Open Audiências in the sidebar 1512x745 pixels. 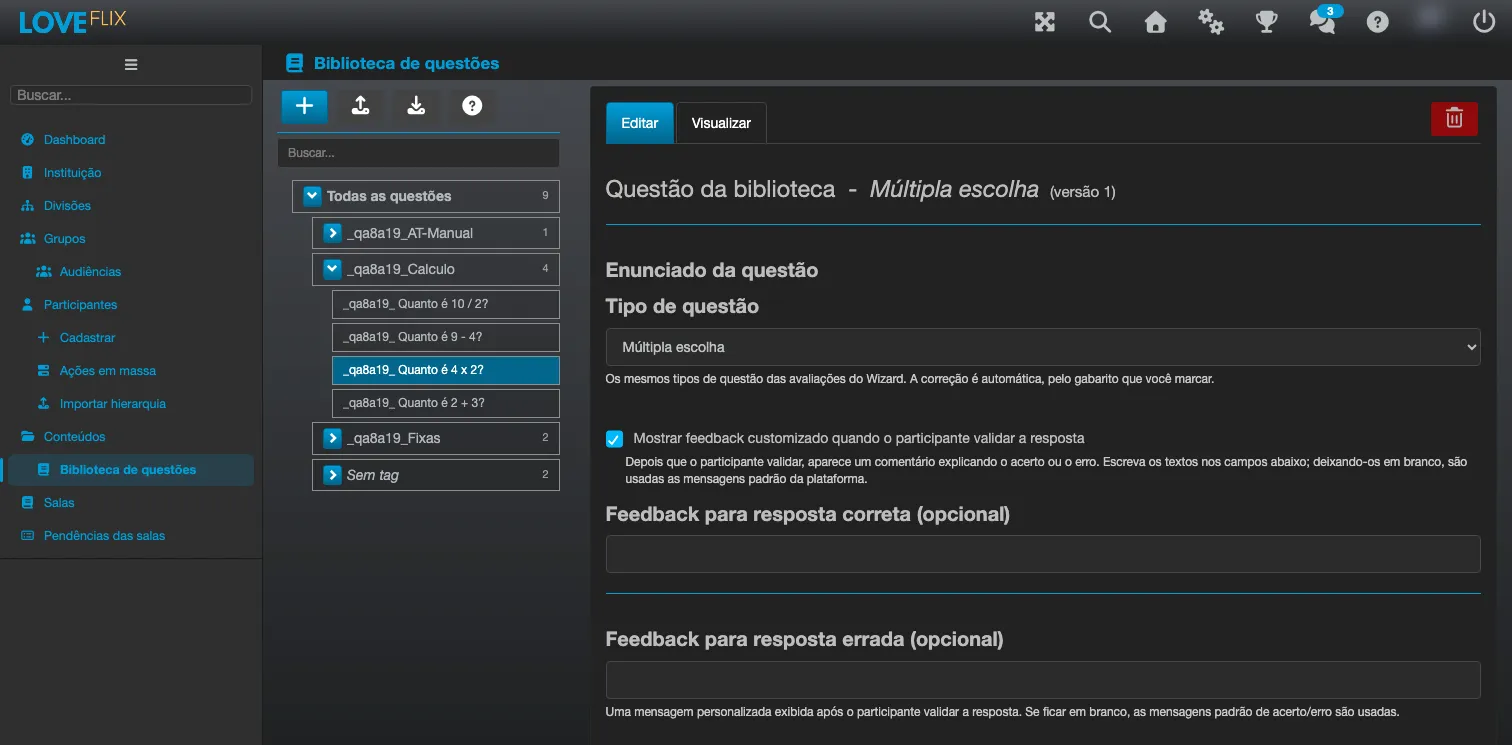point(90,272)
